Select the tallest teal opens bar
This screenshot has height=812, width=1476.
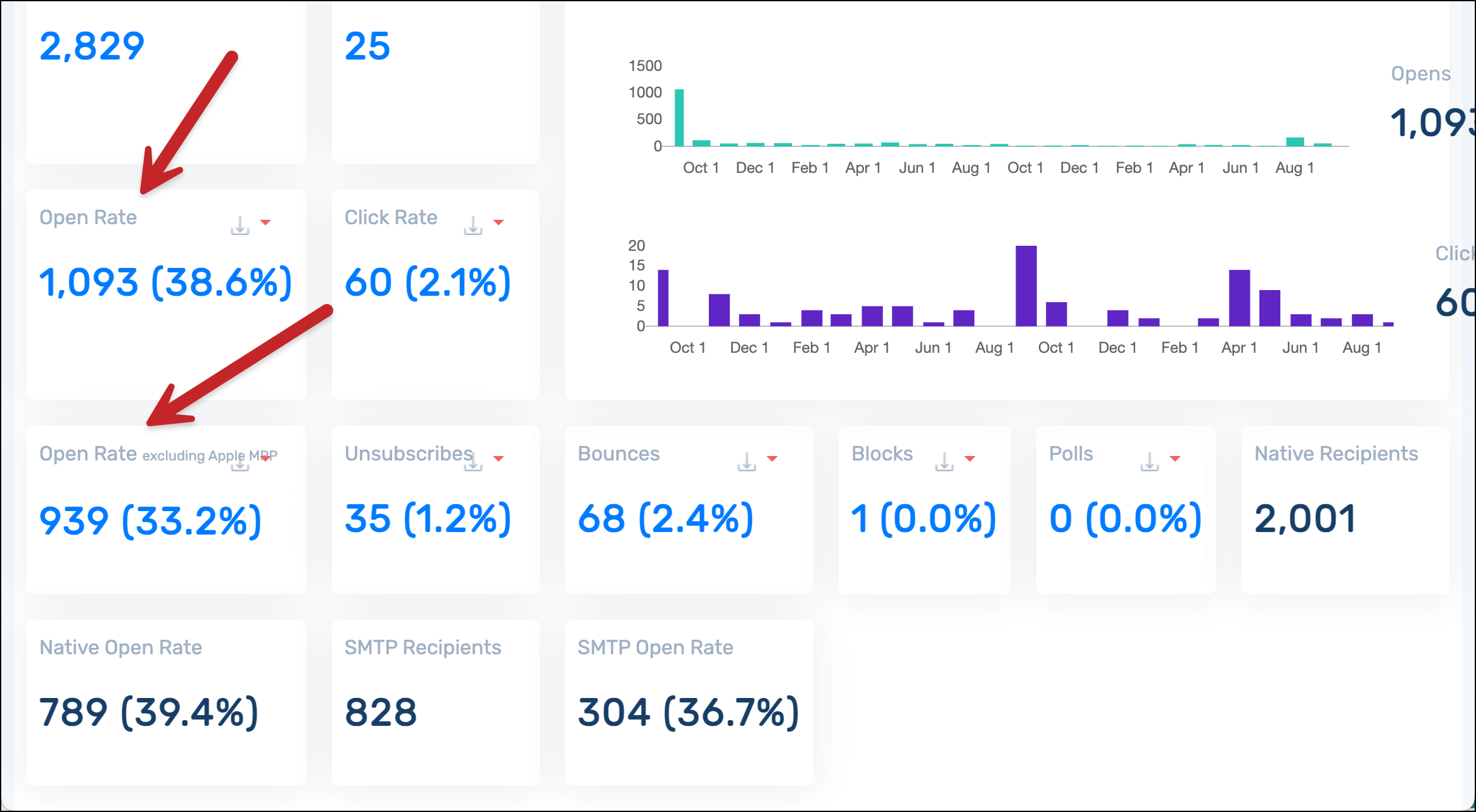click(x=679, y=118)
